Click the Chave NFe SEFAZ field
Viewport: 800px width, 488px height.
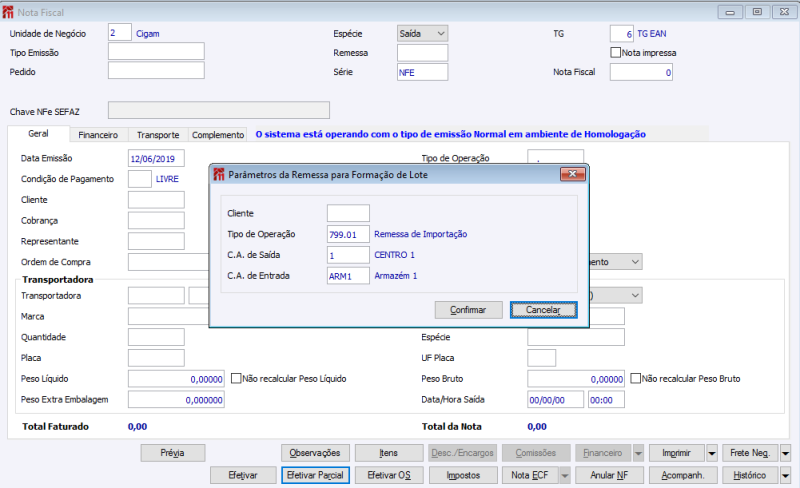[x=219, y=110]
